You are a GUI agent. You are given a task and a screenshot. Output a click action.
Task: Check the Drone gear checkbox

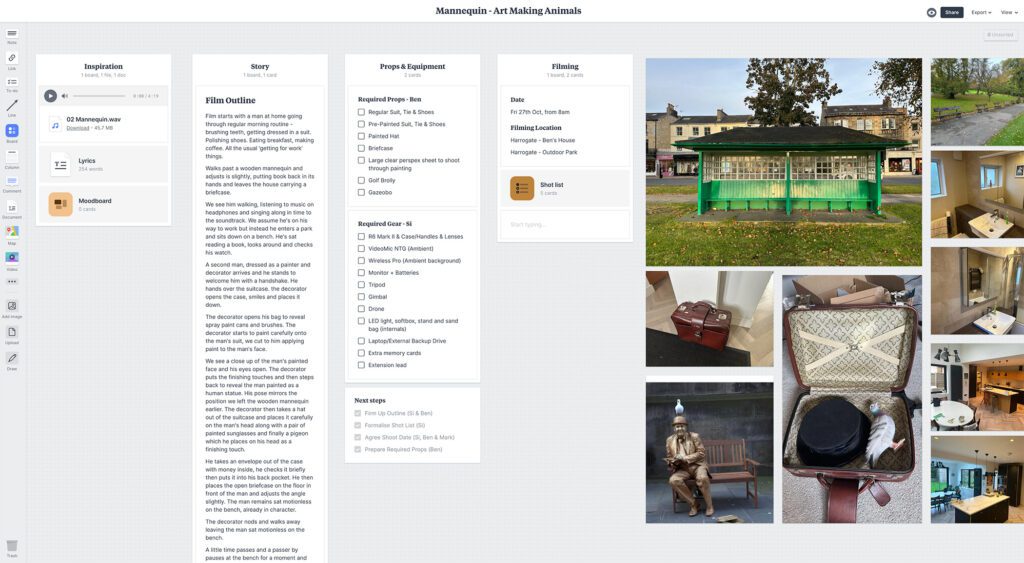click(x=361, y=309)
